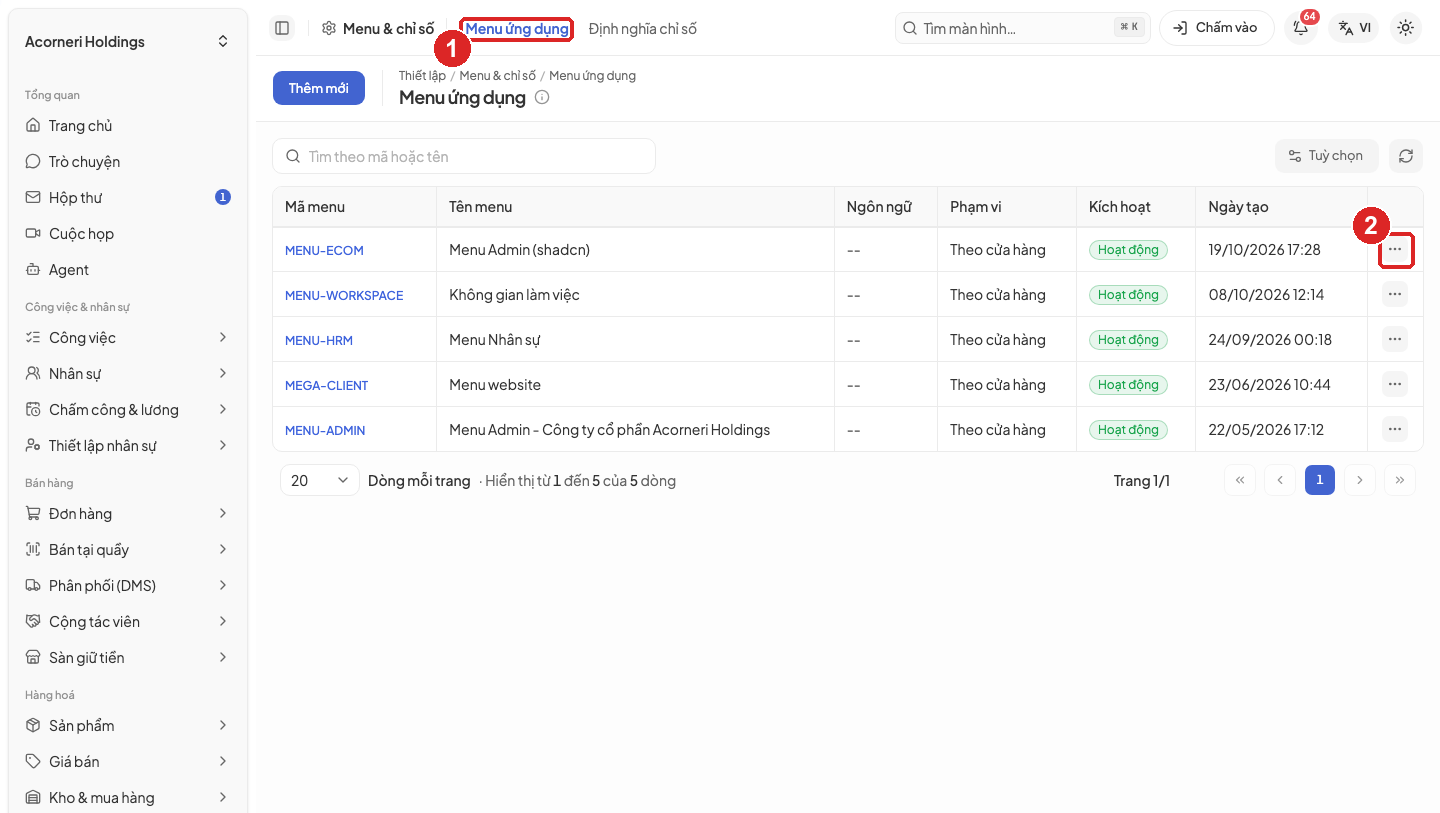The height and width of the screenshot is (813, 1440).
Task: Open the MENU-ECOM code link
Action: point(324,250)
